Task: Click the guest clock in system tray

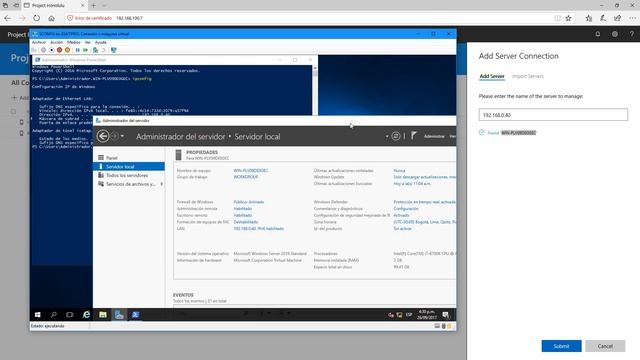Action: coord(427,315)
